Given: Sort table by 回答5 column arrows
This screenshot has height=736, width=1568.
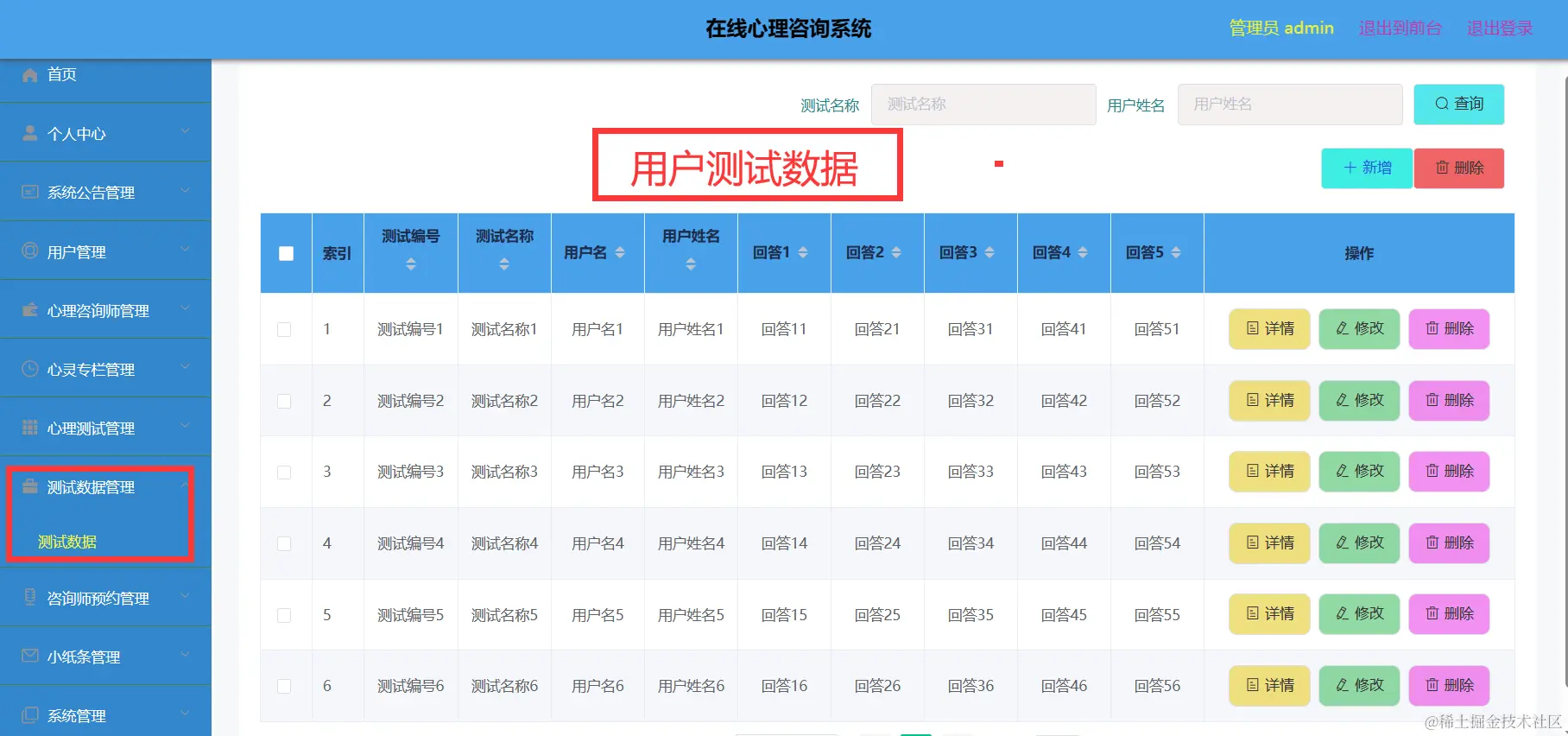Looking at the screenshot, I should pos(1176,252).
